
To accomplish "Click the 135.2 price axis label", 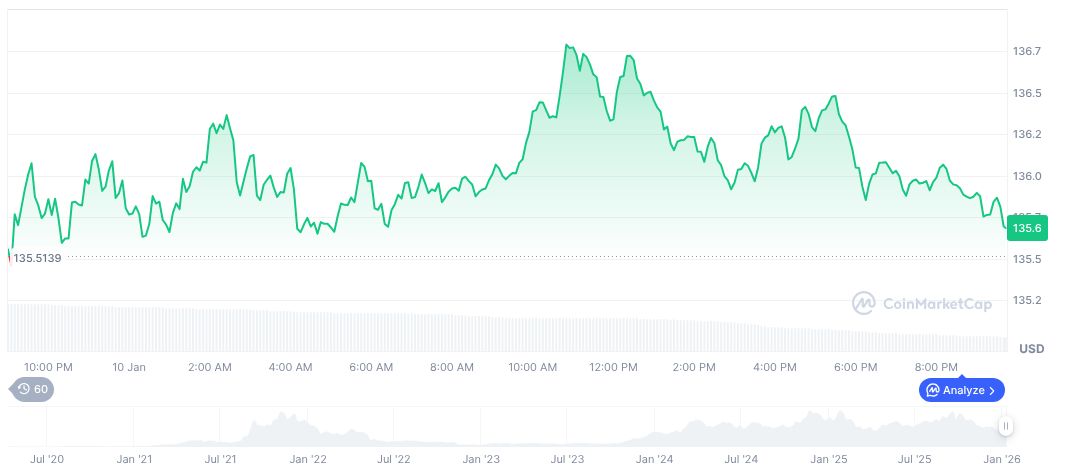I will [1027, 300].
